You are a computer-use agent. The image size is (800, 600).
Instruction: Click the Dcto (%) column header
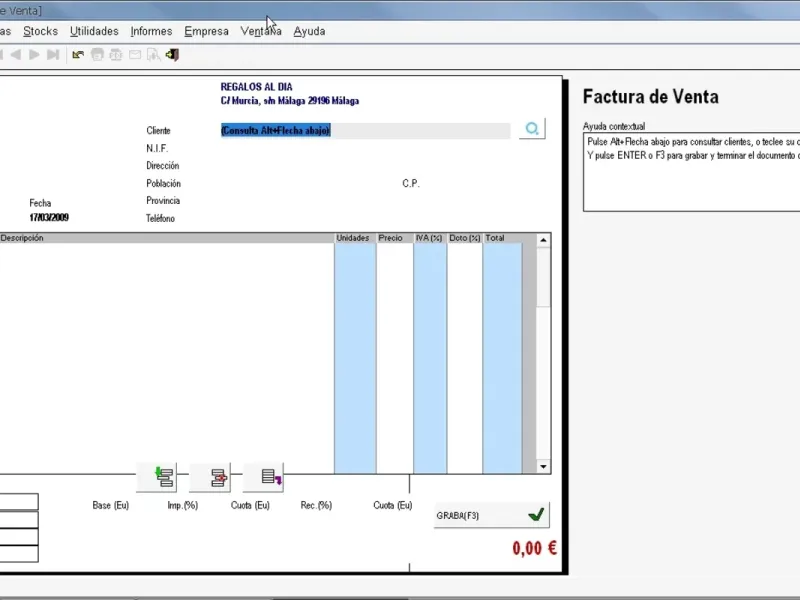click(465, 238)
